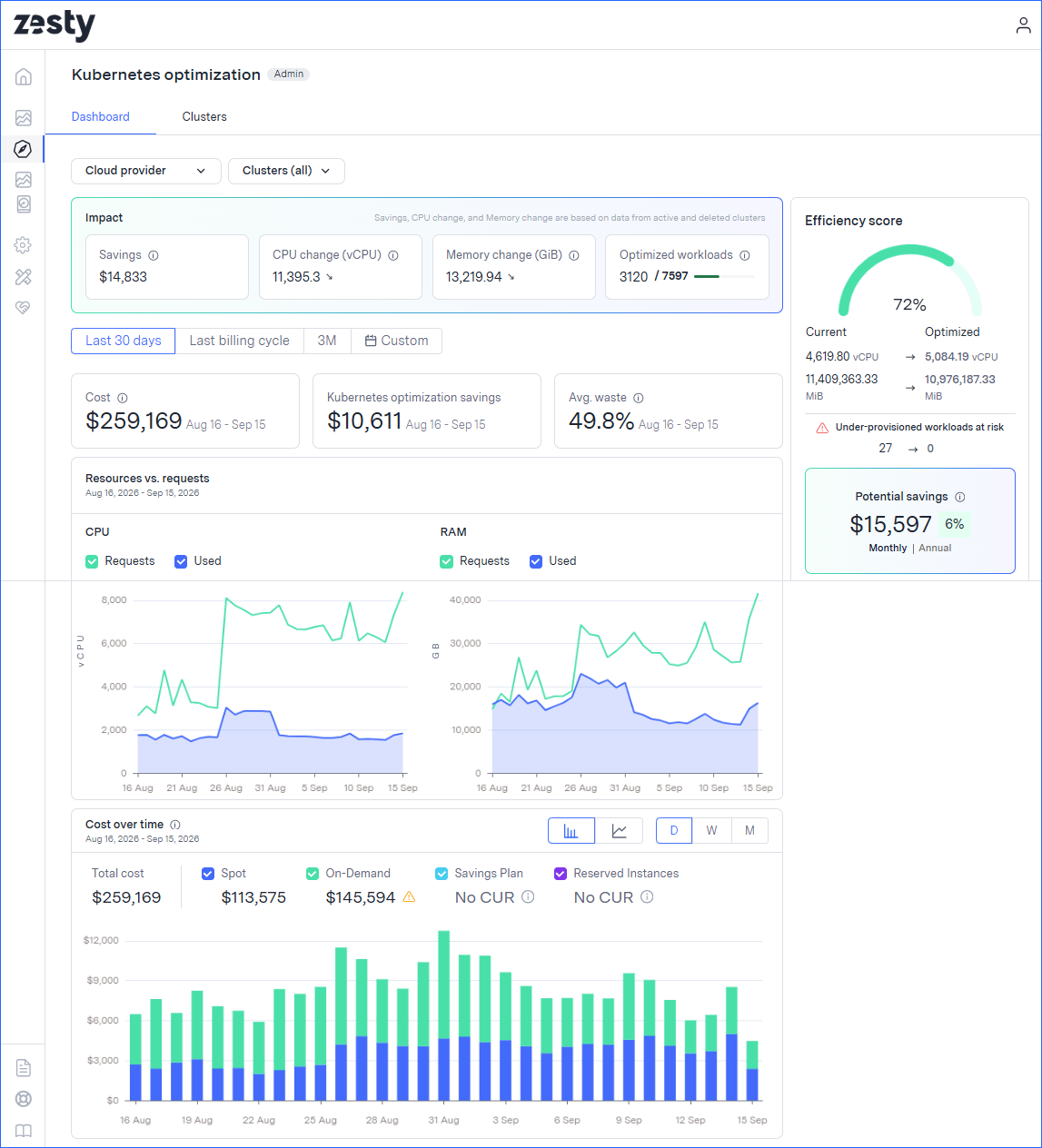Uncheck CPU Requests checkbox
The width and height of the screenshot is (1042, 1148).
pyautogui.click(x=92, y=561)
